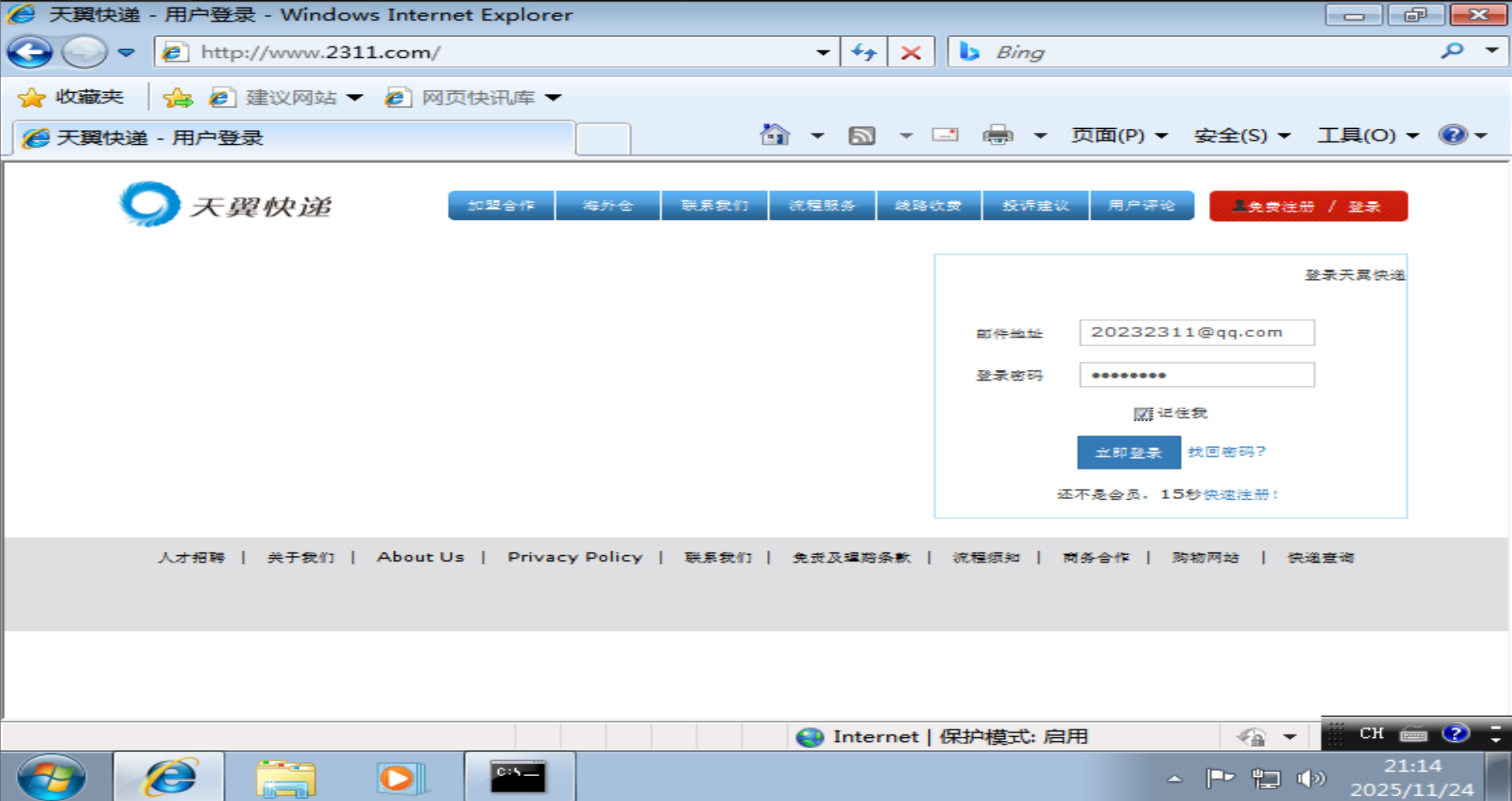Click the RSS feeds icon
Viewport: 1512px width, 801px height.
point(861,136)
